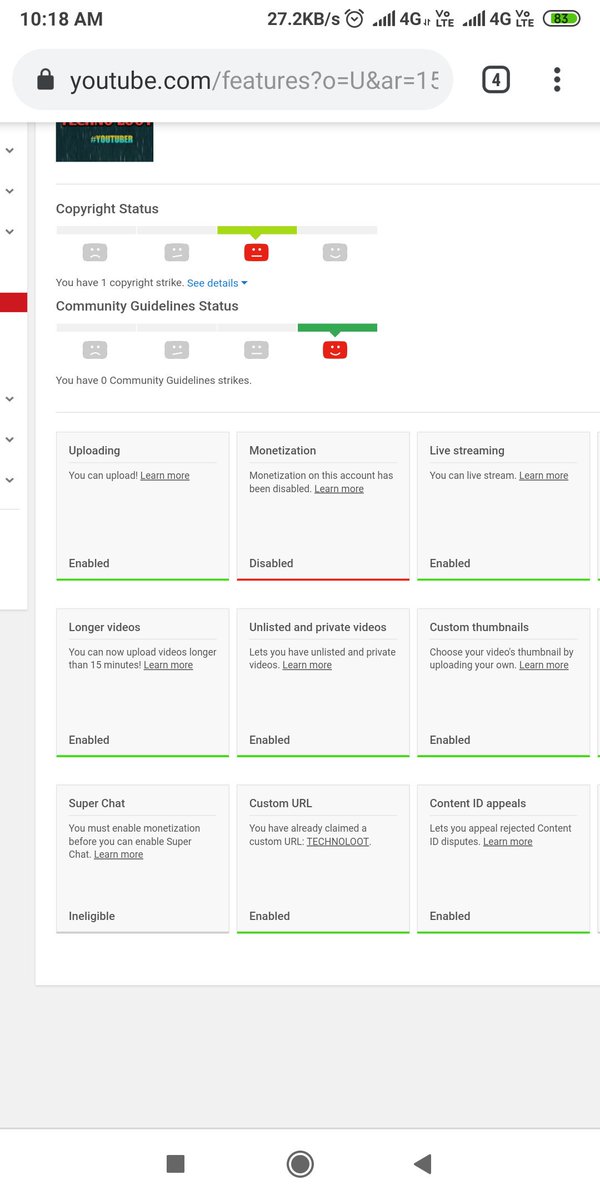Click Learn more in the Longer videos card

168,665
